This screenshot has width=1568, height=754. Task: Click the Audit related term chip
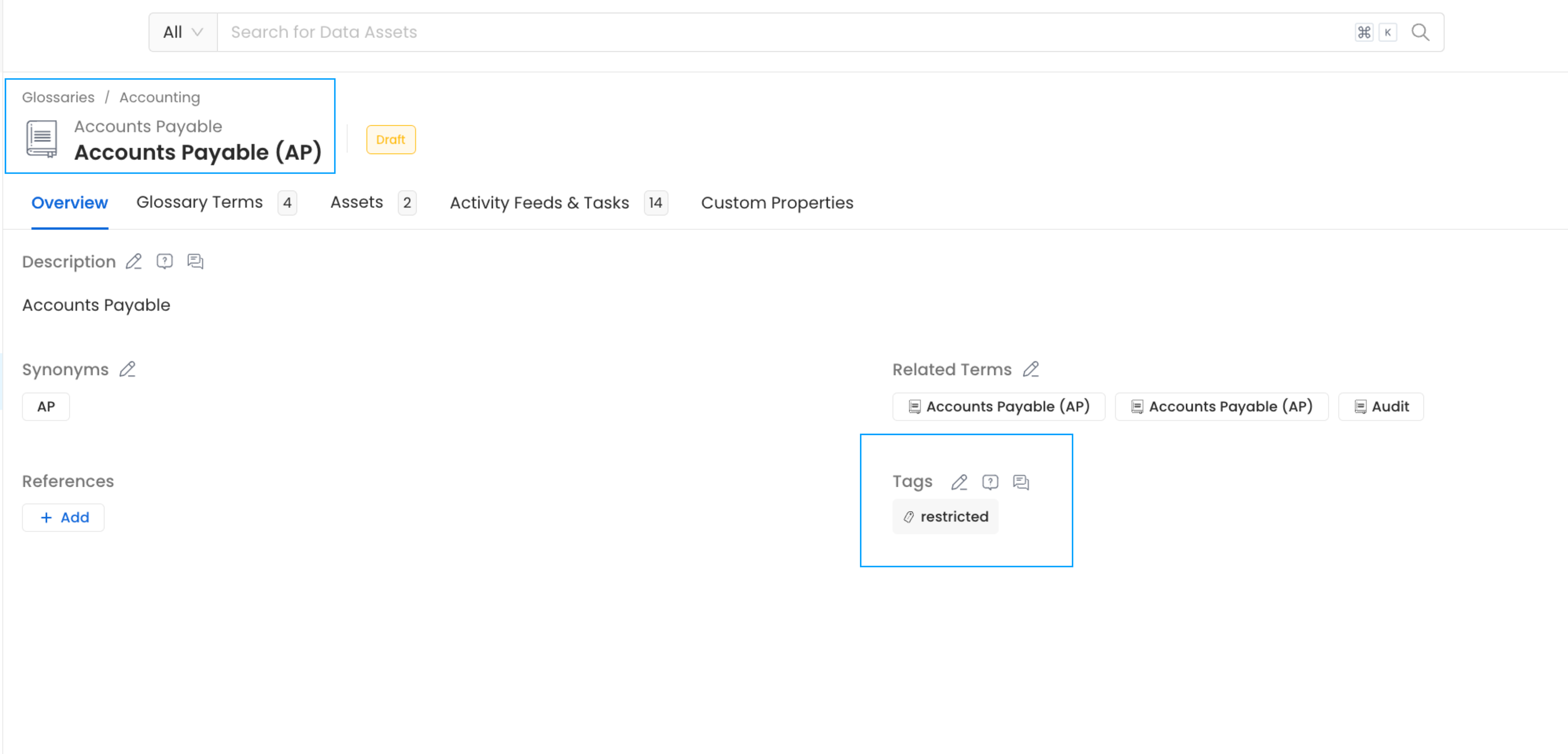1380,406
